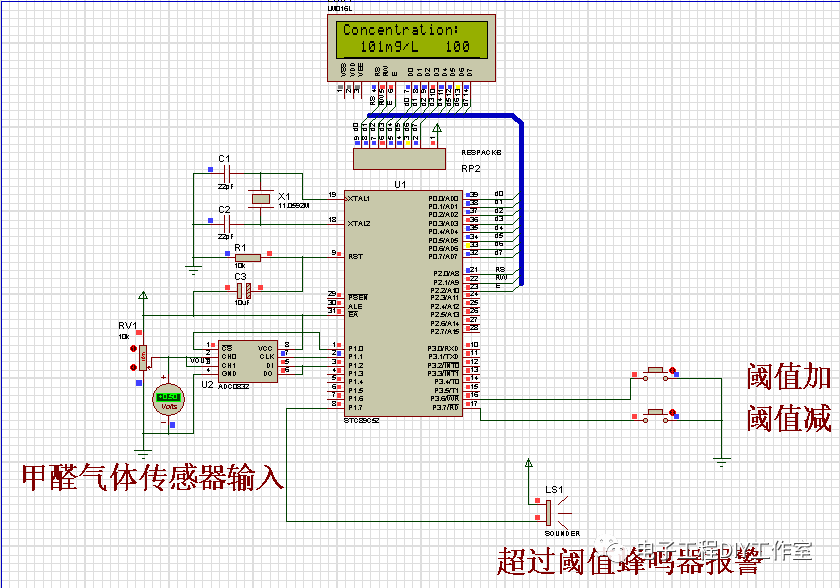
Task: Select the DC voltmeter showing Volts
Action: [x=169, y=399]
